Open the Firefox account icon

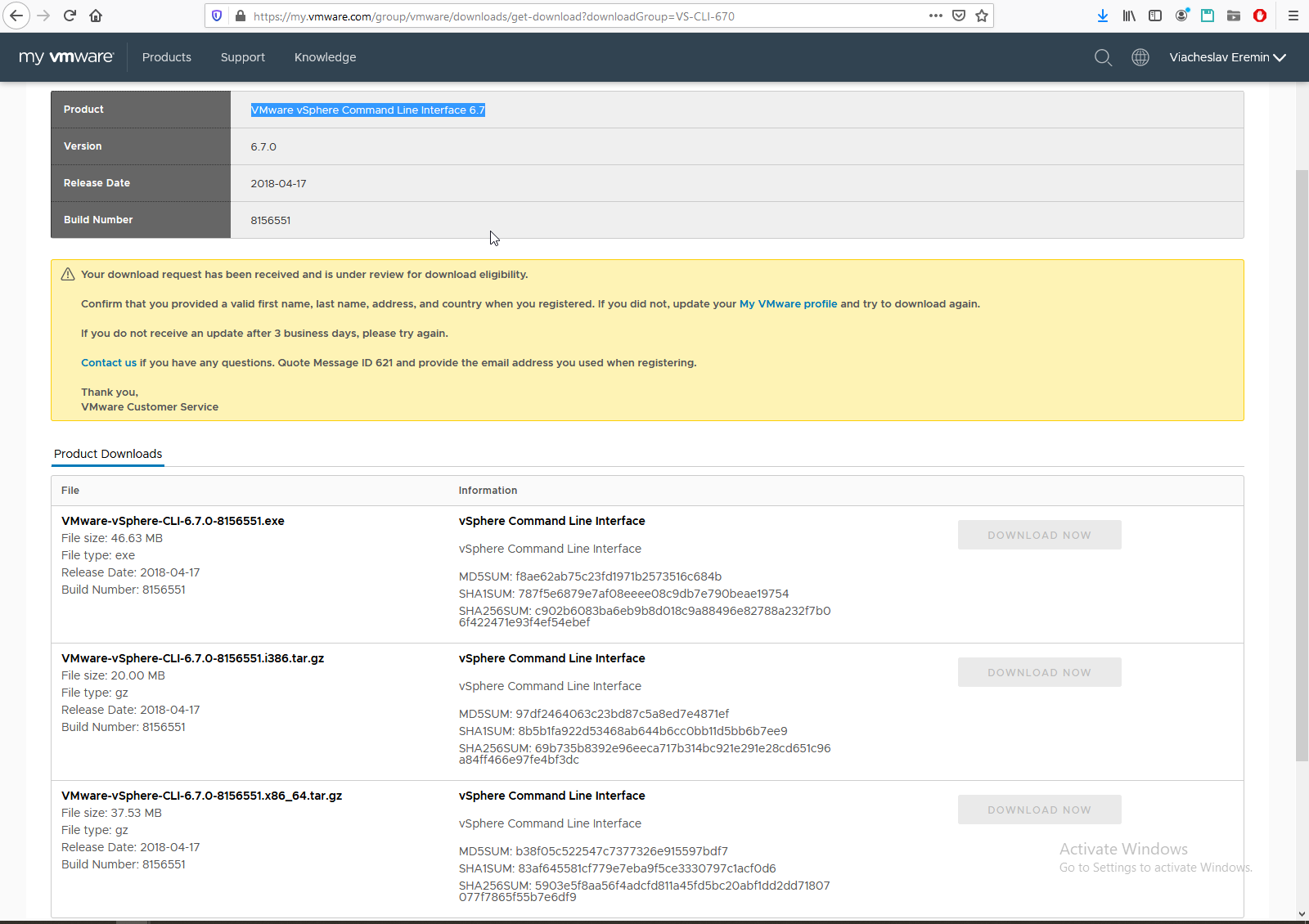(1181, 16)
